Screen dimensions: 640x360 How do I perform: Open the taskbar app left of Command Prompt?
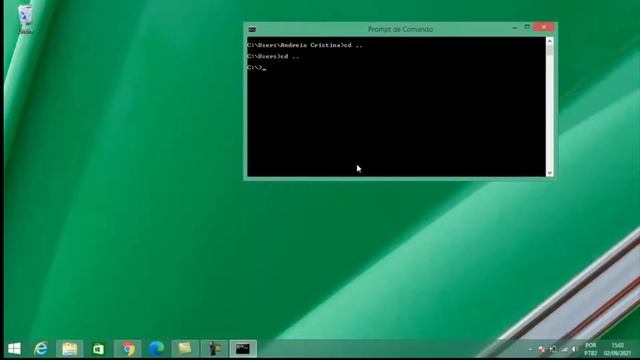coord(214,349)
